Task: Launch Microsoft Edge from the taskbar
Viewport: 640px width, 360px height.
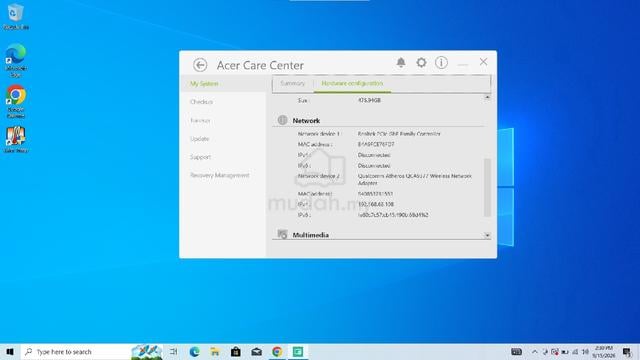Action: pyautogui.click(x=195, y=351)
